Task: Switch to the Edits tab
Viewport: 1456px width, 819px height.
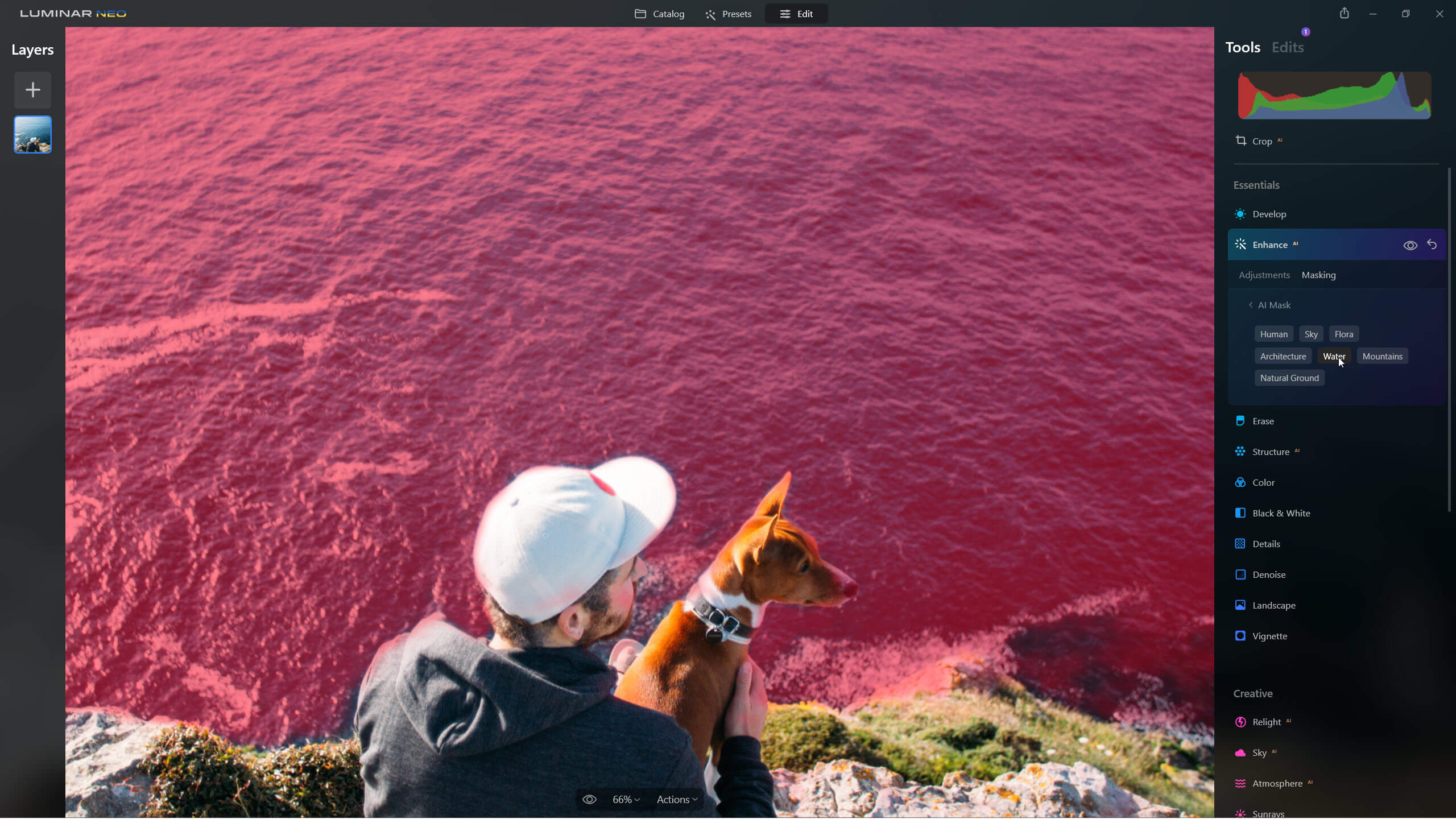Action: 1288,47
